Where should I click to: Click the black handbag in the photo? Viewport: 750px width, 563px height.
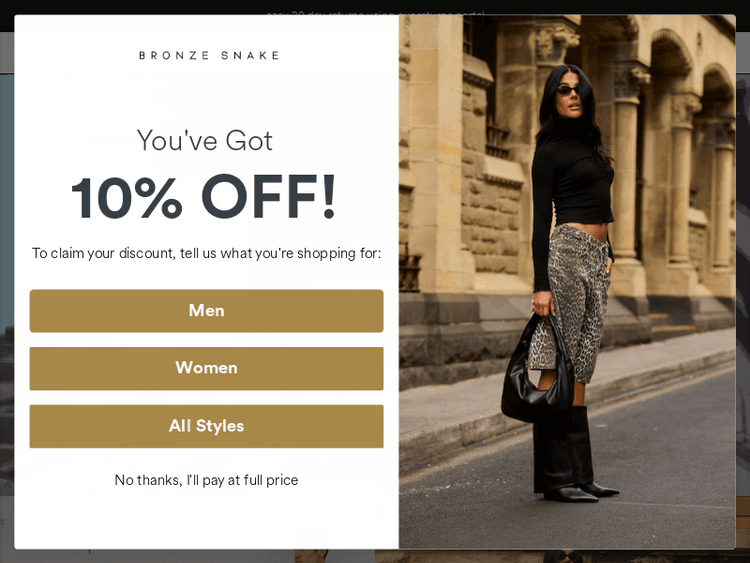click(x=537, y=373)
